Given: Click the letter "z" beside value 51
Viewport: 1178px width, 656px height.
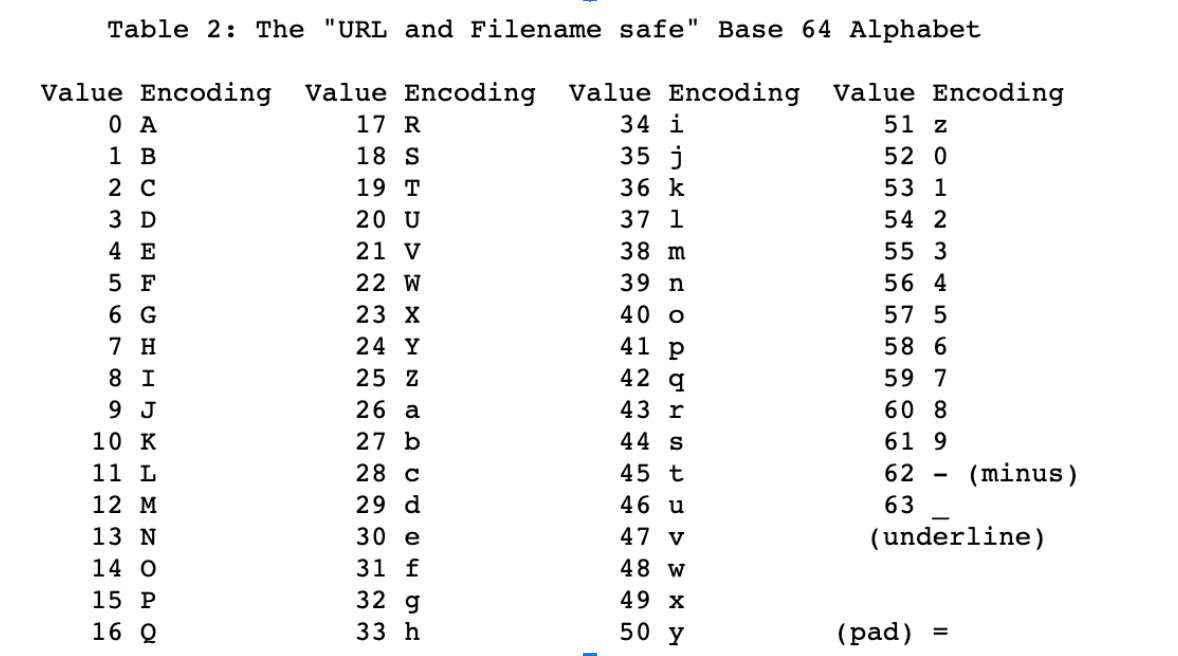Looking at the screenshot, I should click(x=940, y=125).
